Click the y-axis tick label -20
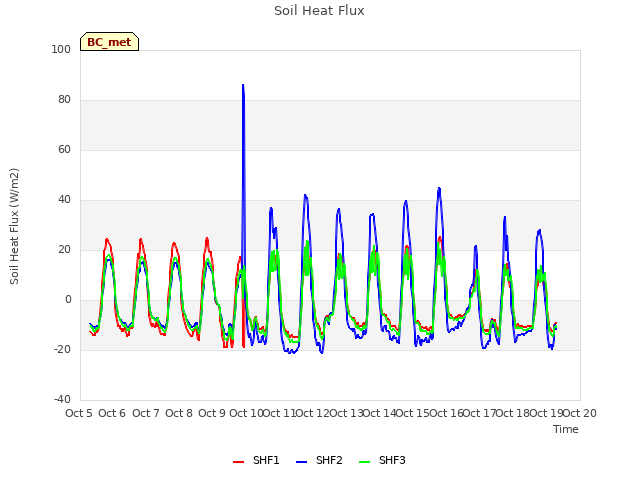Viewport: 640px width, 480px height. [62, 349]
